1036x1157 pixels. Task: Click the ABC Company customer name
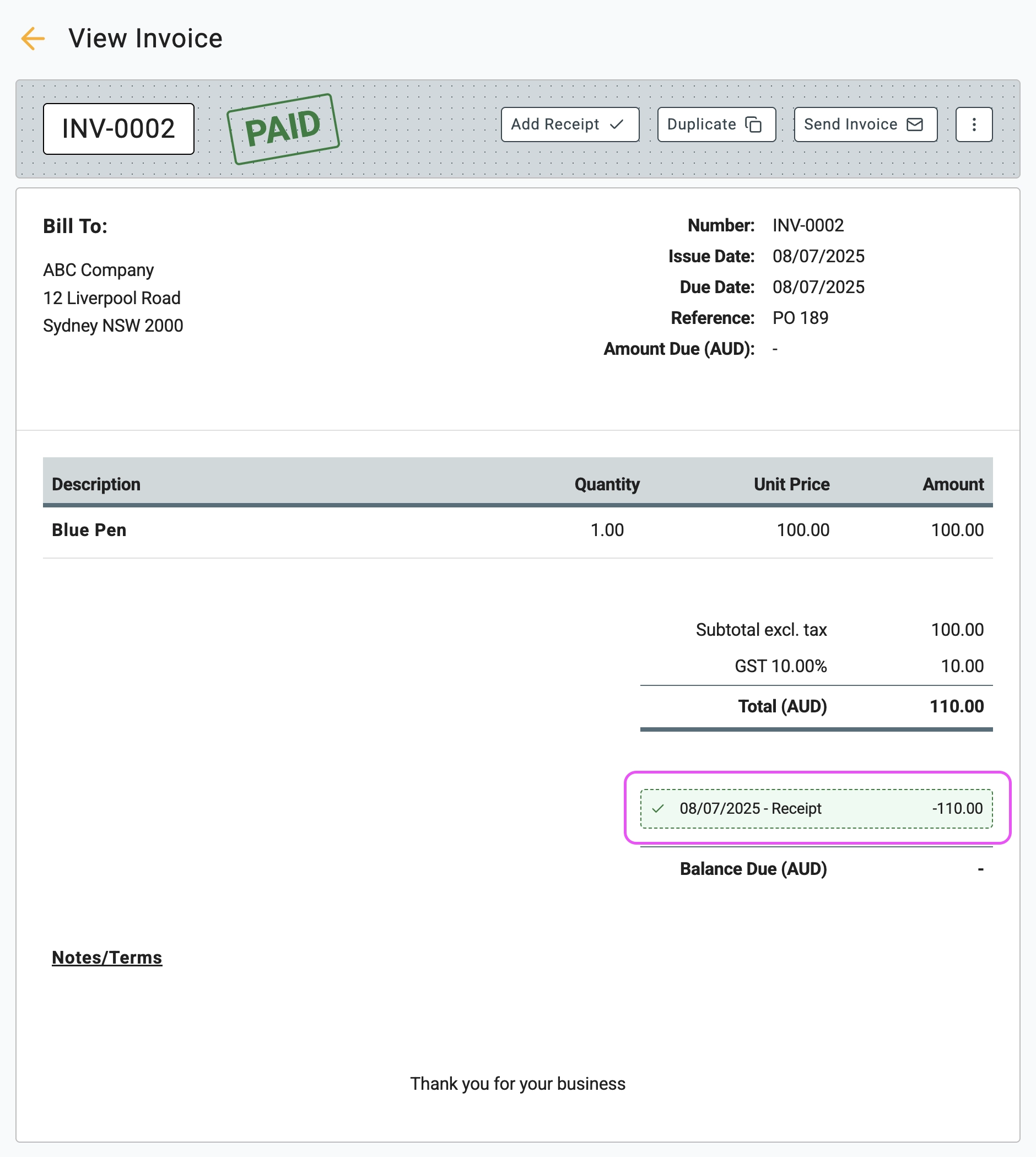99,270
